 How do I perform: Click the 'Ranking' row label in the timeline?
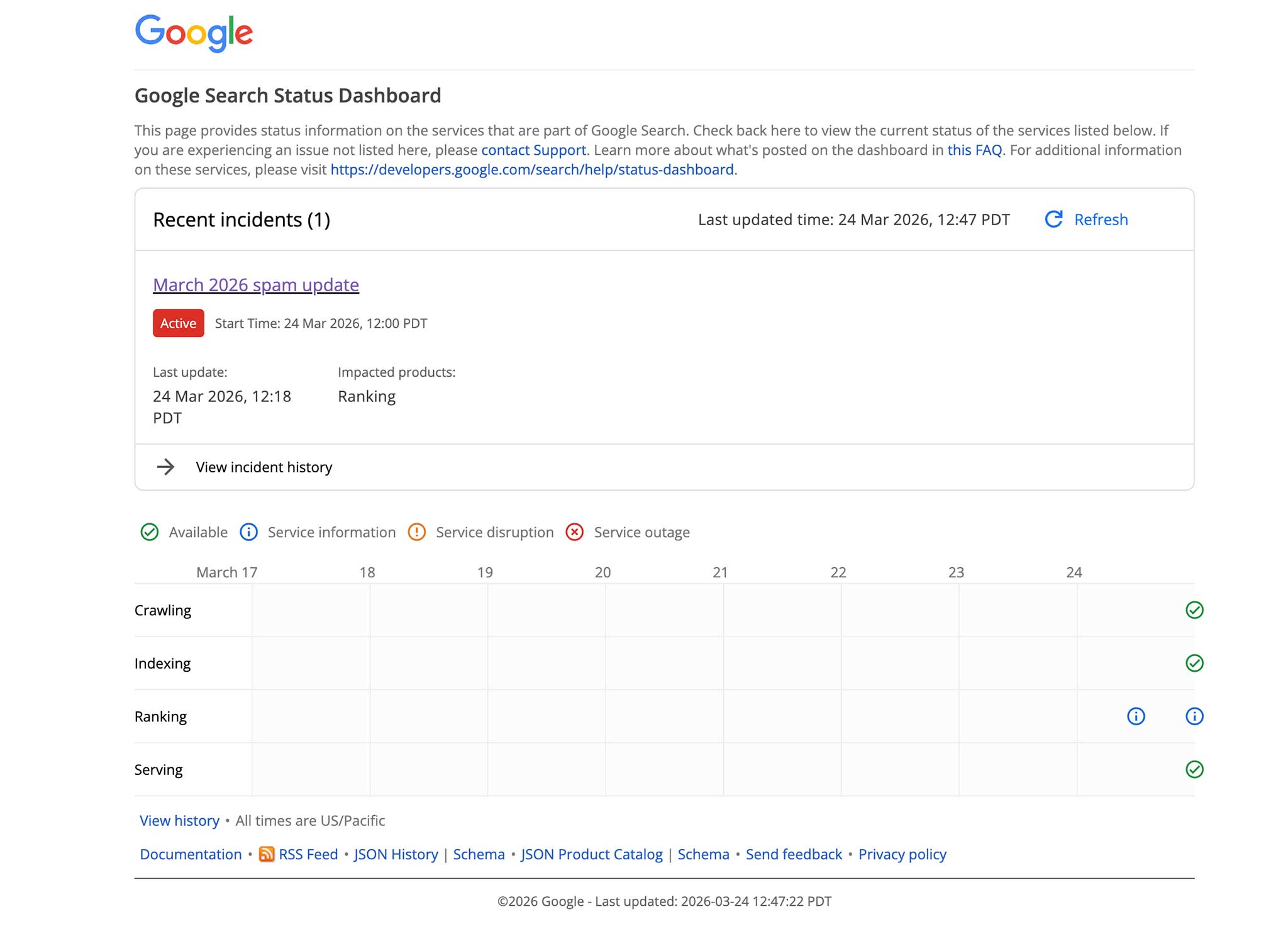tap(160, 716)
